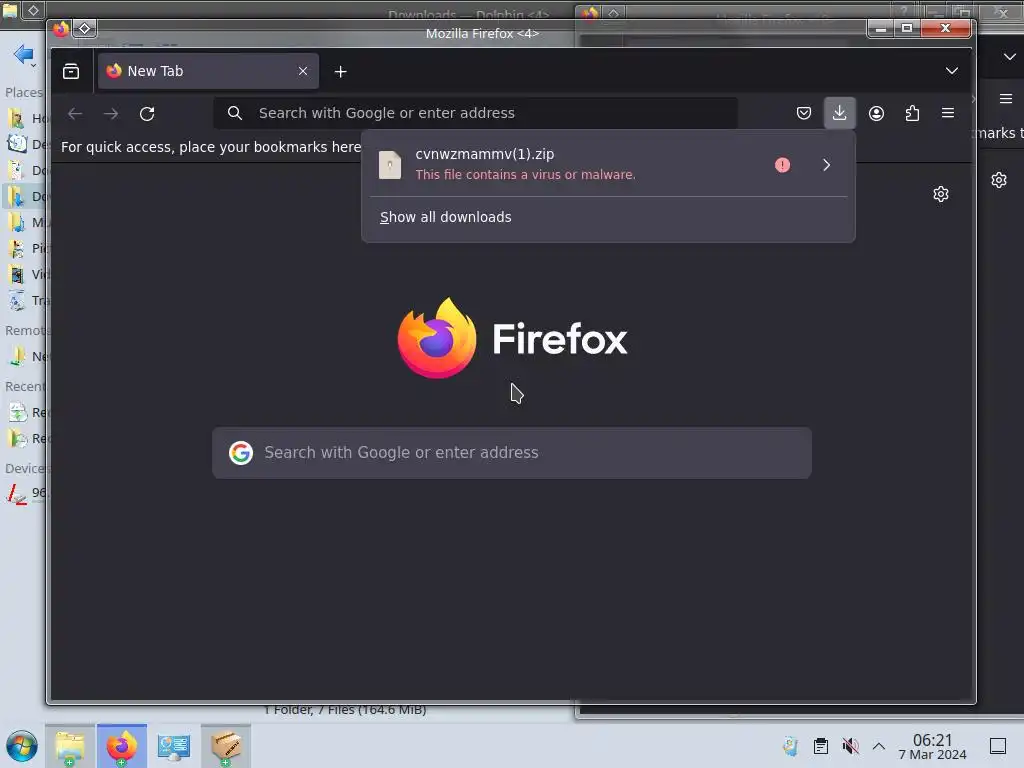Viewport: 1024px width, 768px height.
Task: Click the red malware warning icon
Action: pos(782,165)
